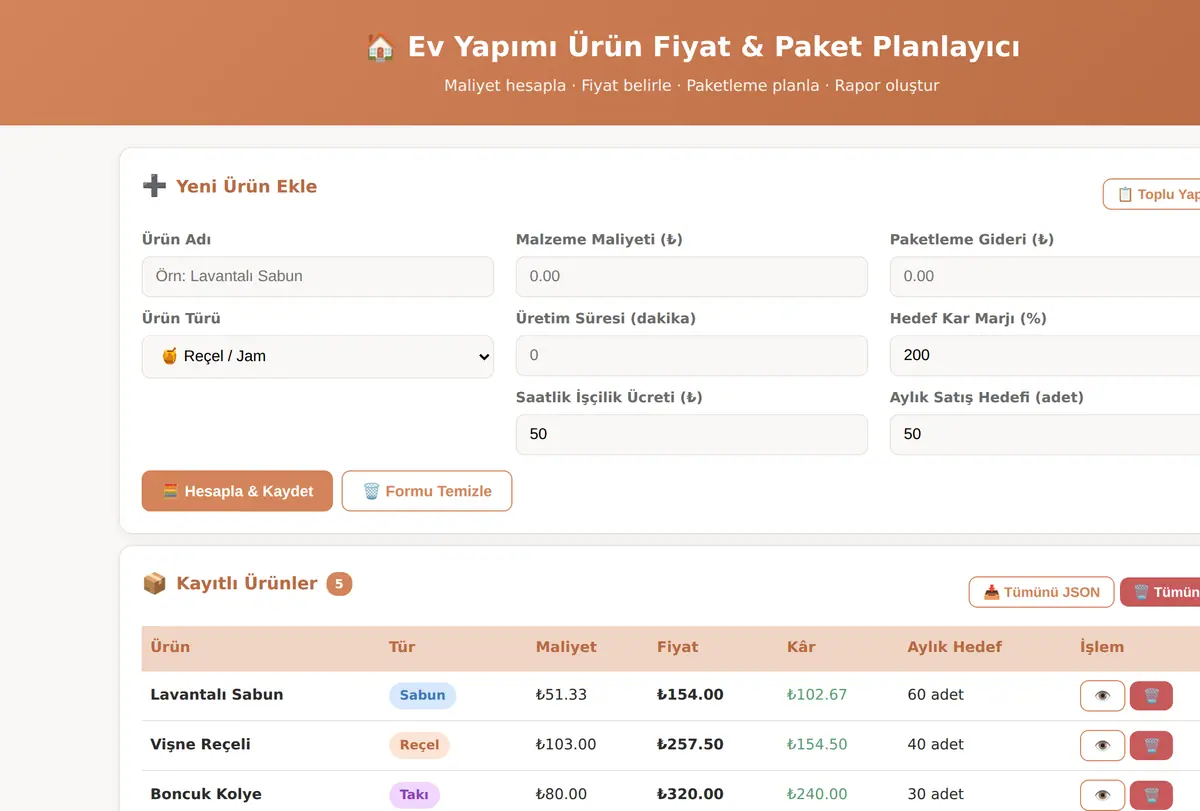This screenshot has height=811, width=1200.
Task: Click the Ürün column header
Action: 170,647
